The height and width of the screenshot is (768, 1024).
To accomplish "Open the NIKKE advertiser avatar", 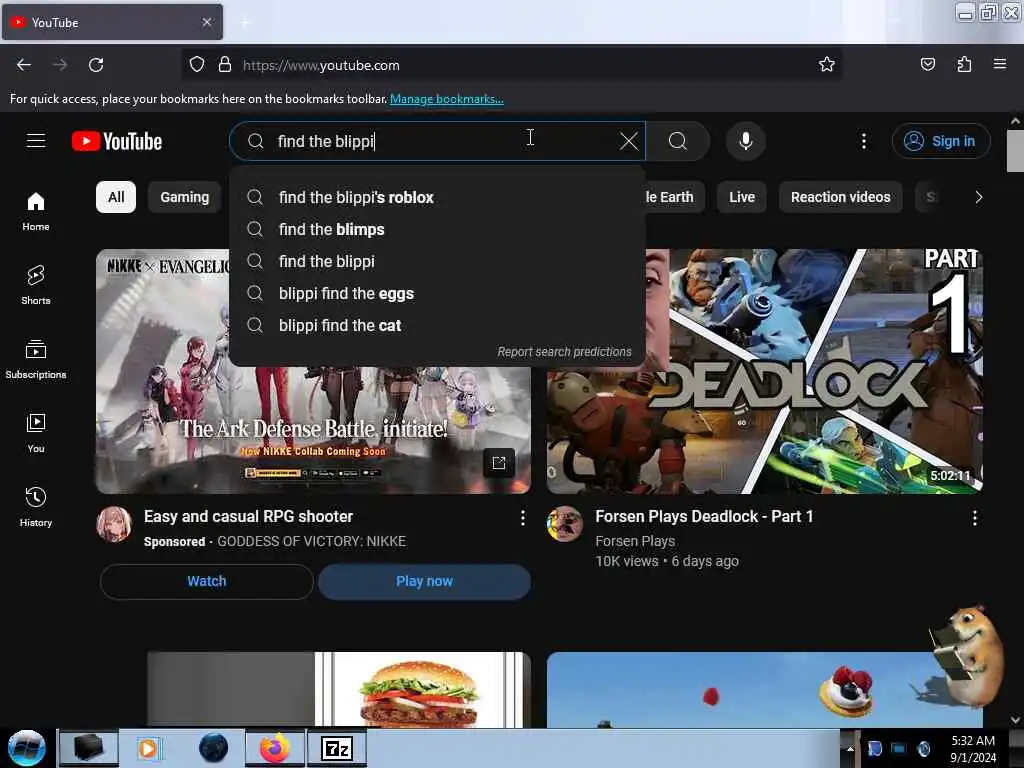I will 114,524.
